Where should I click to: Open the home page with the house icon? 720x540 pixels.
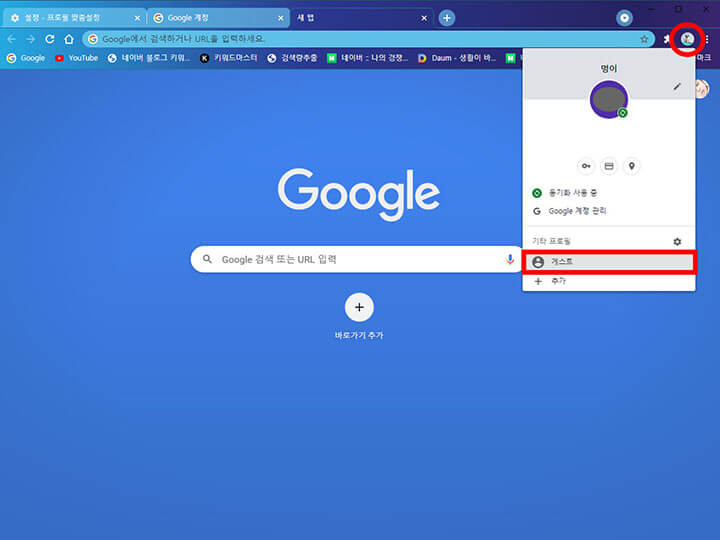(x=69, y=39)
